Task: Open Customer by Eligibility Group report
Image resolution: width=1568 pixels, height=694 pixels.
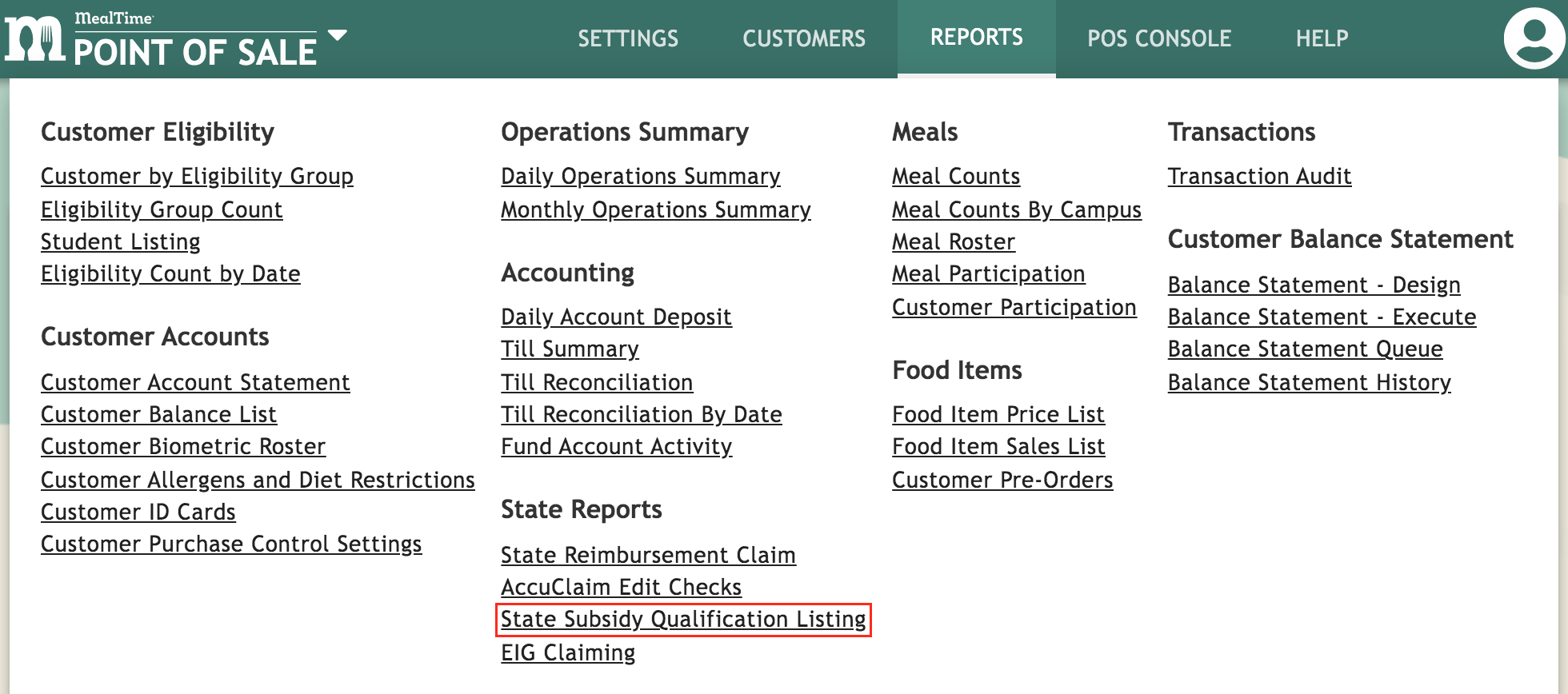Action: point(197,176)
